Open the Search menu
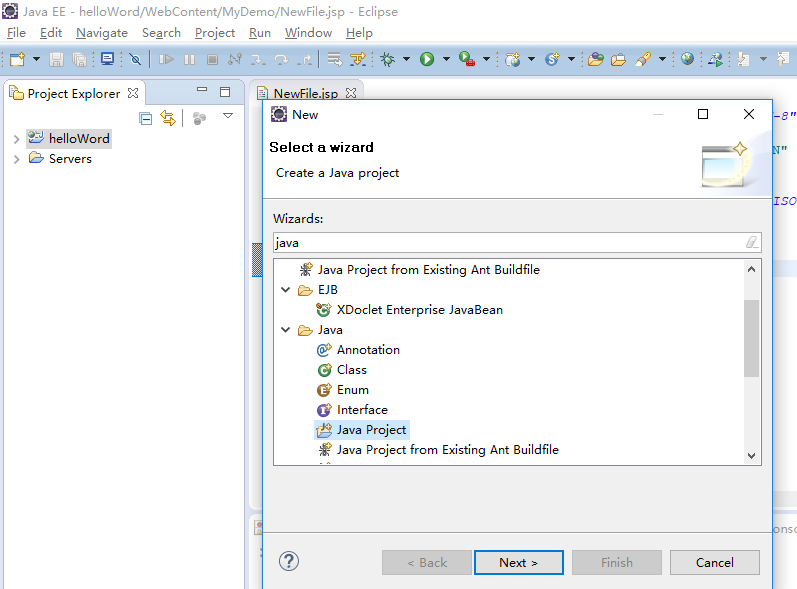This screenshot has width=797, height=589. [162, 33]
